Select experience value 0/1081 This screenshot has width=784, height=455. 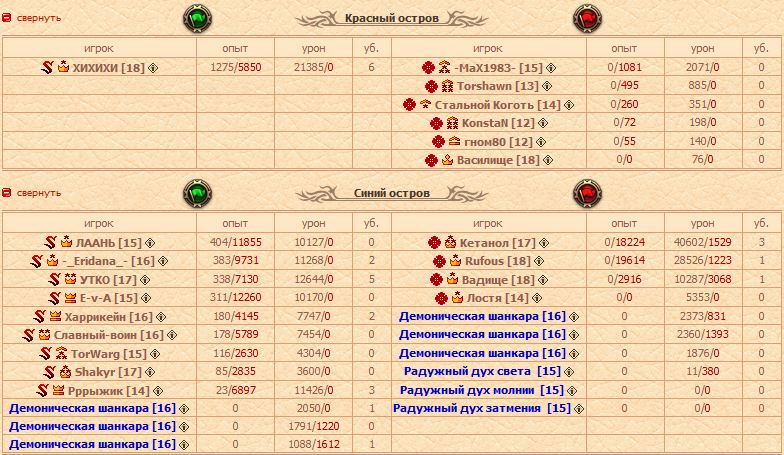tap(624, 67)
